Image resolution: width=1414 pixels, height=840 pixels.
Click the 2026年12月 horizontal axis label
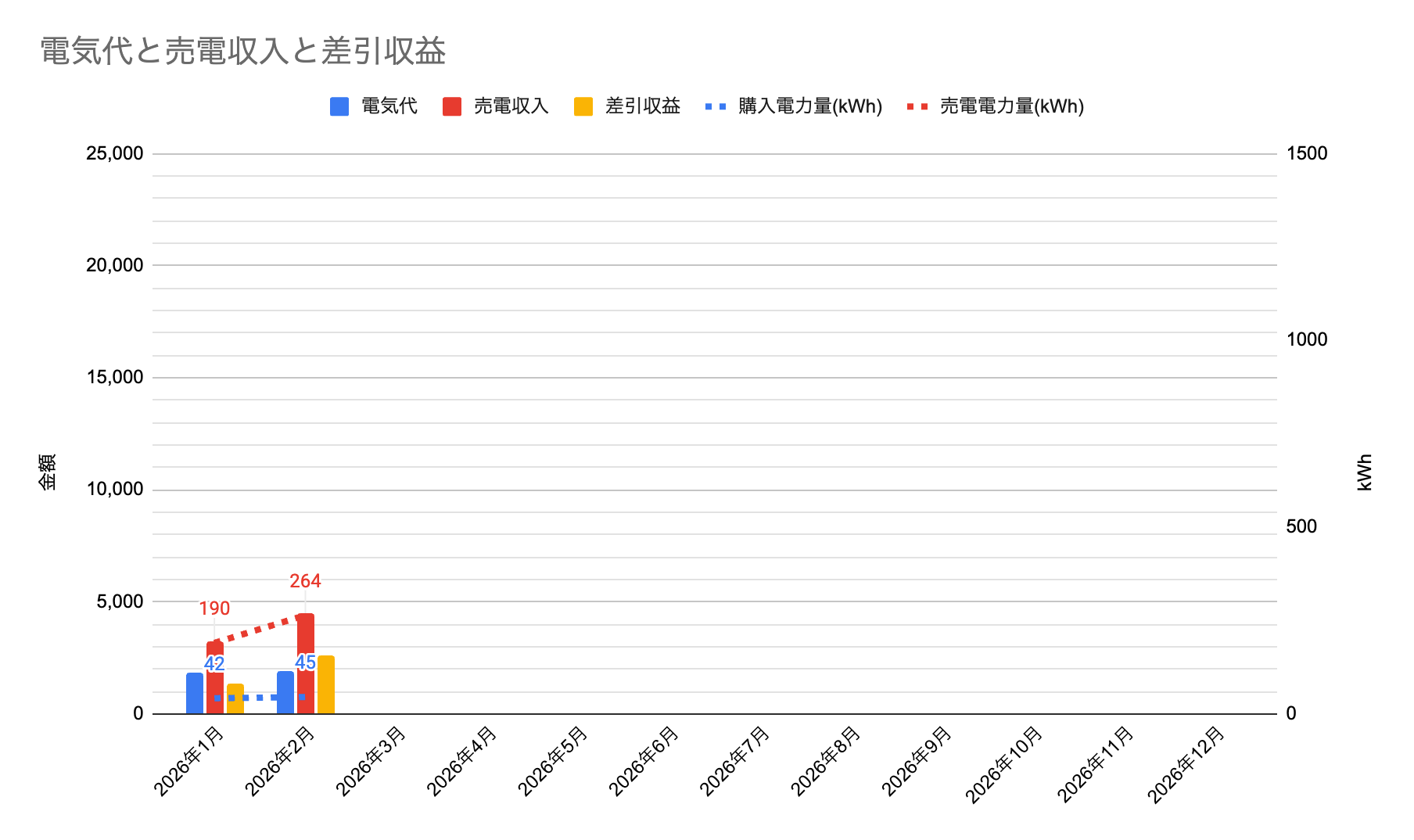point(1186,765)
